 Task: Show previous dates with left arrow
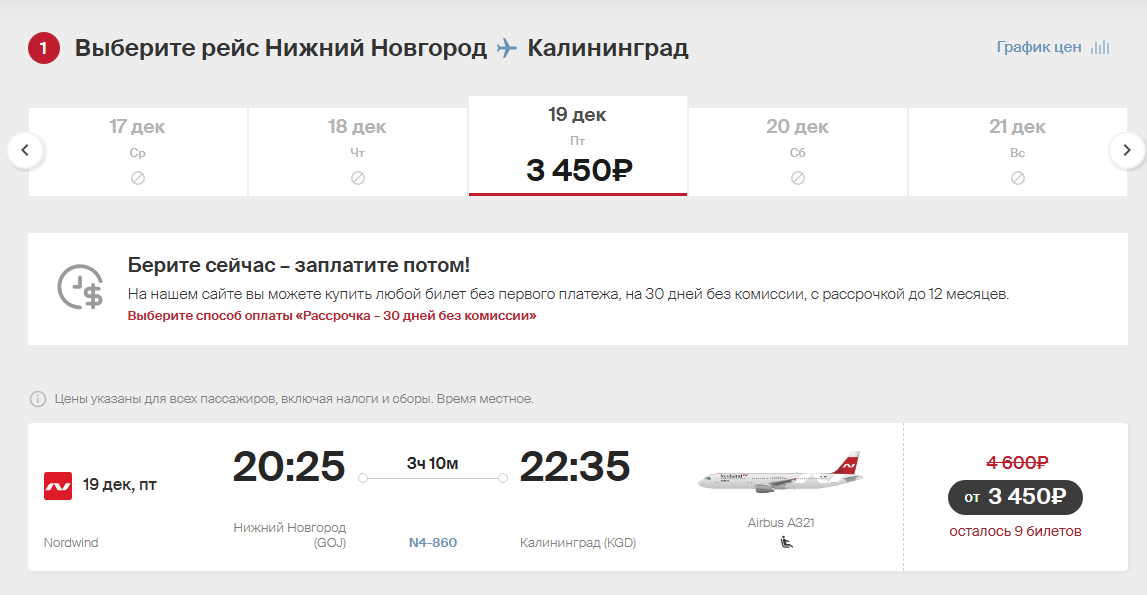pos(26,150)
